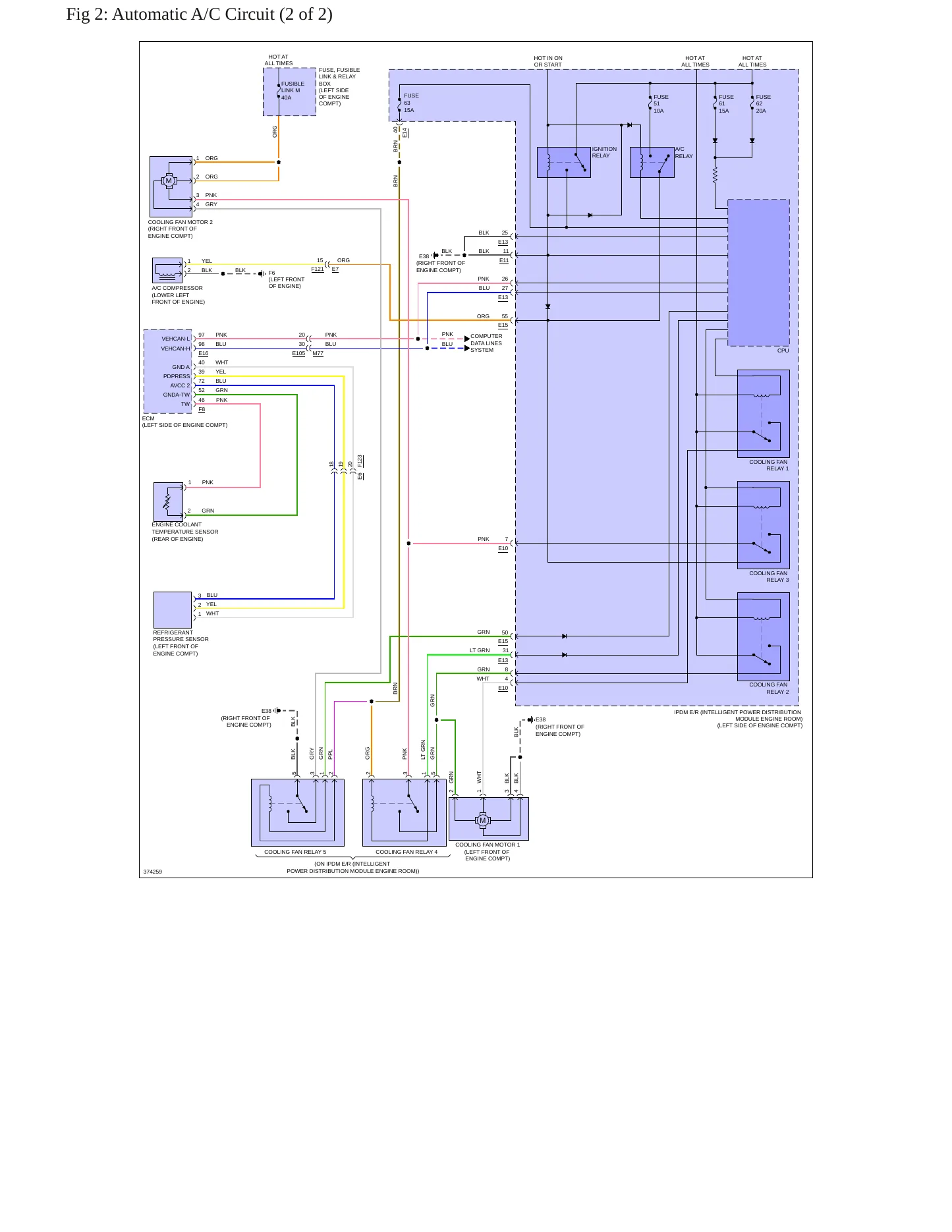
Task: Click the figure title Automatic A/C Circuit
Action: pyautogui.click(x=199, y=14)
